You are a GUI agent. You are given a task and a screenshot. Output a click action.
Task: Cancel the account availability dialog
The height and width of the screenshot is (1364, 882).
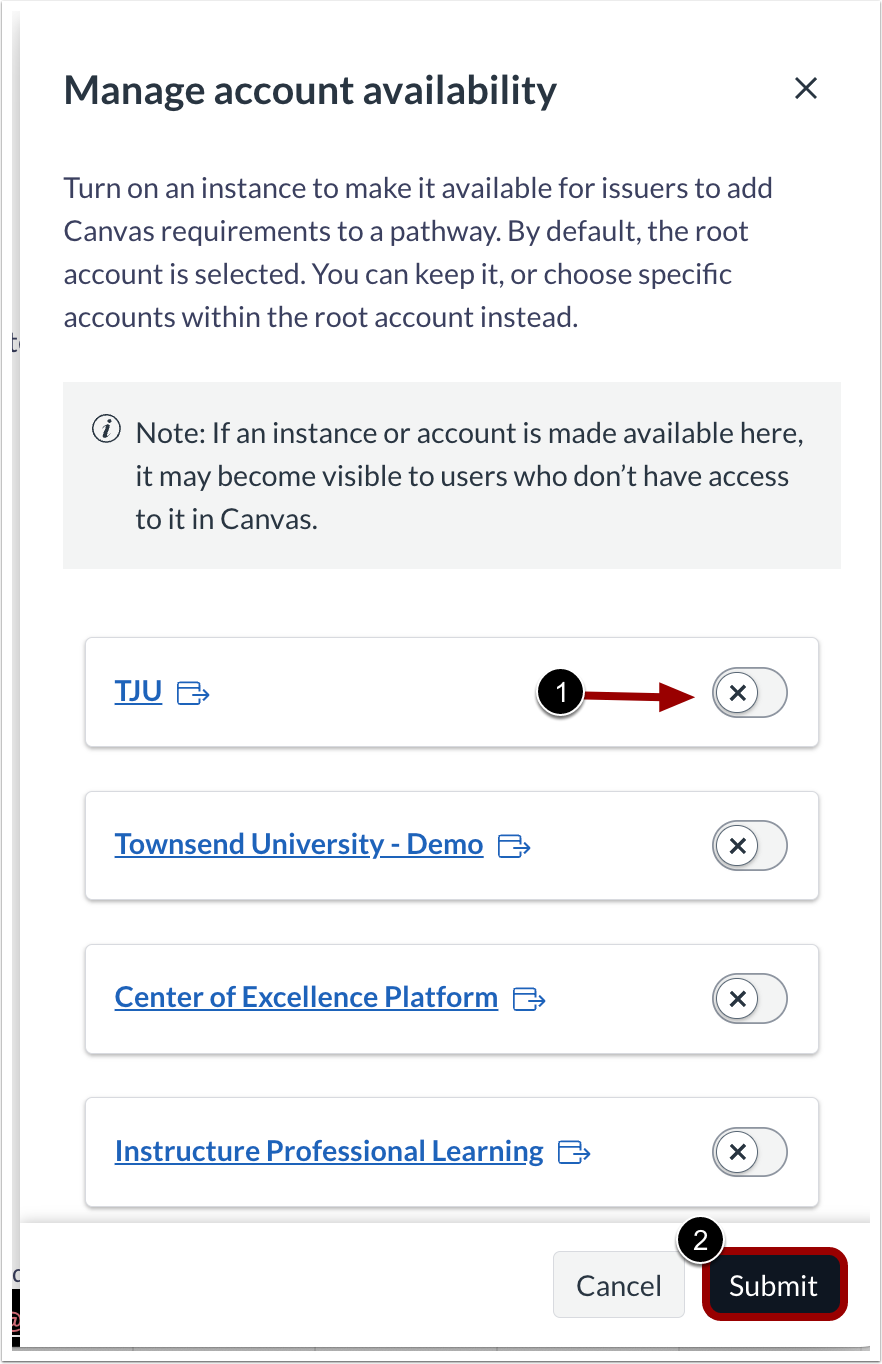click(618, 1285)
